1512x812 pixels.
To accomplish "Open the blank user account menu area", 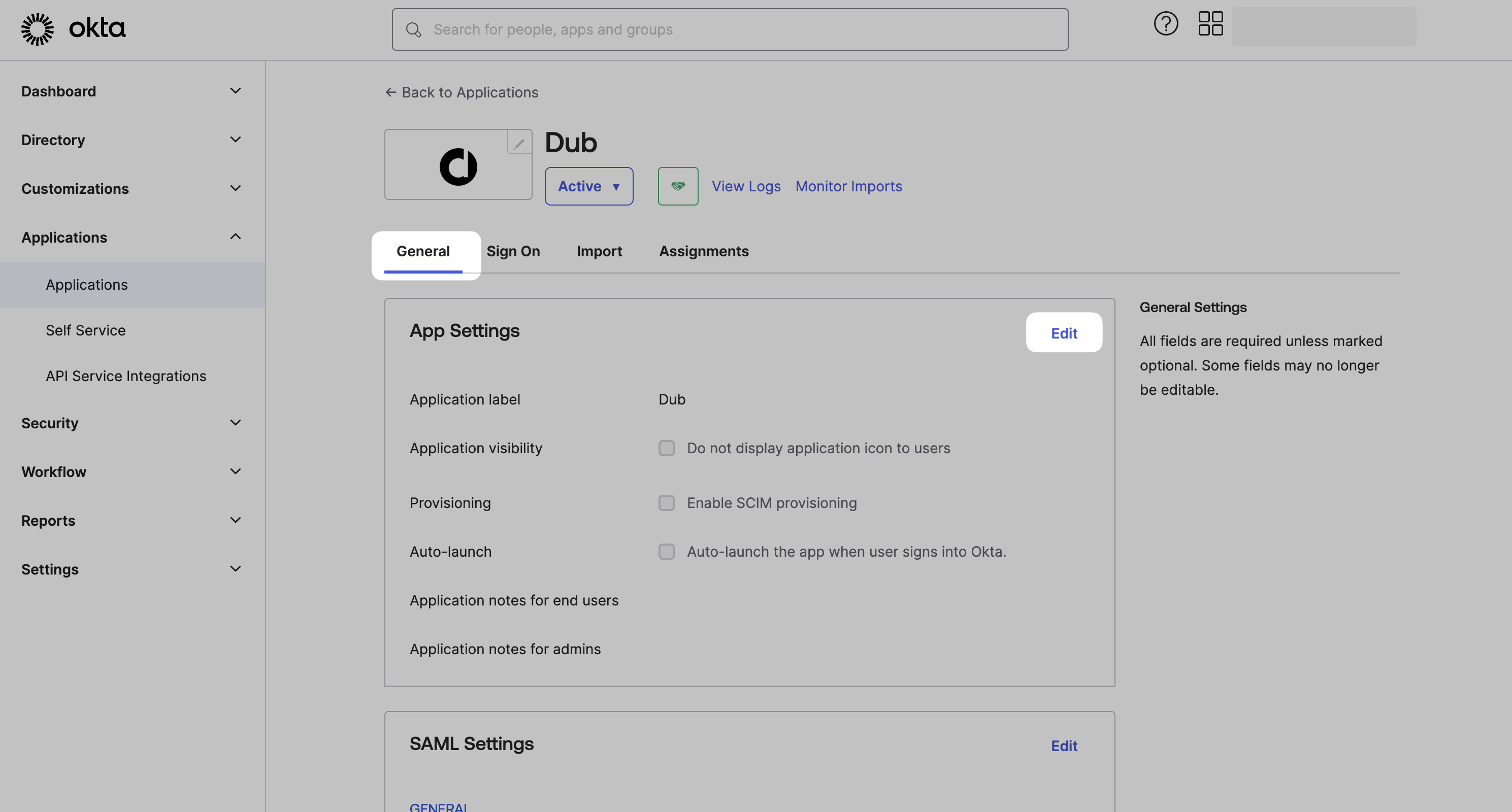I will [1324, 26].
